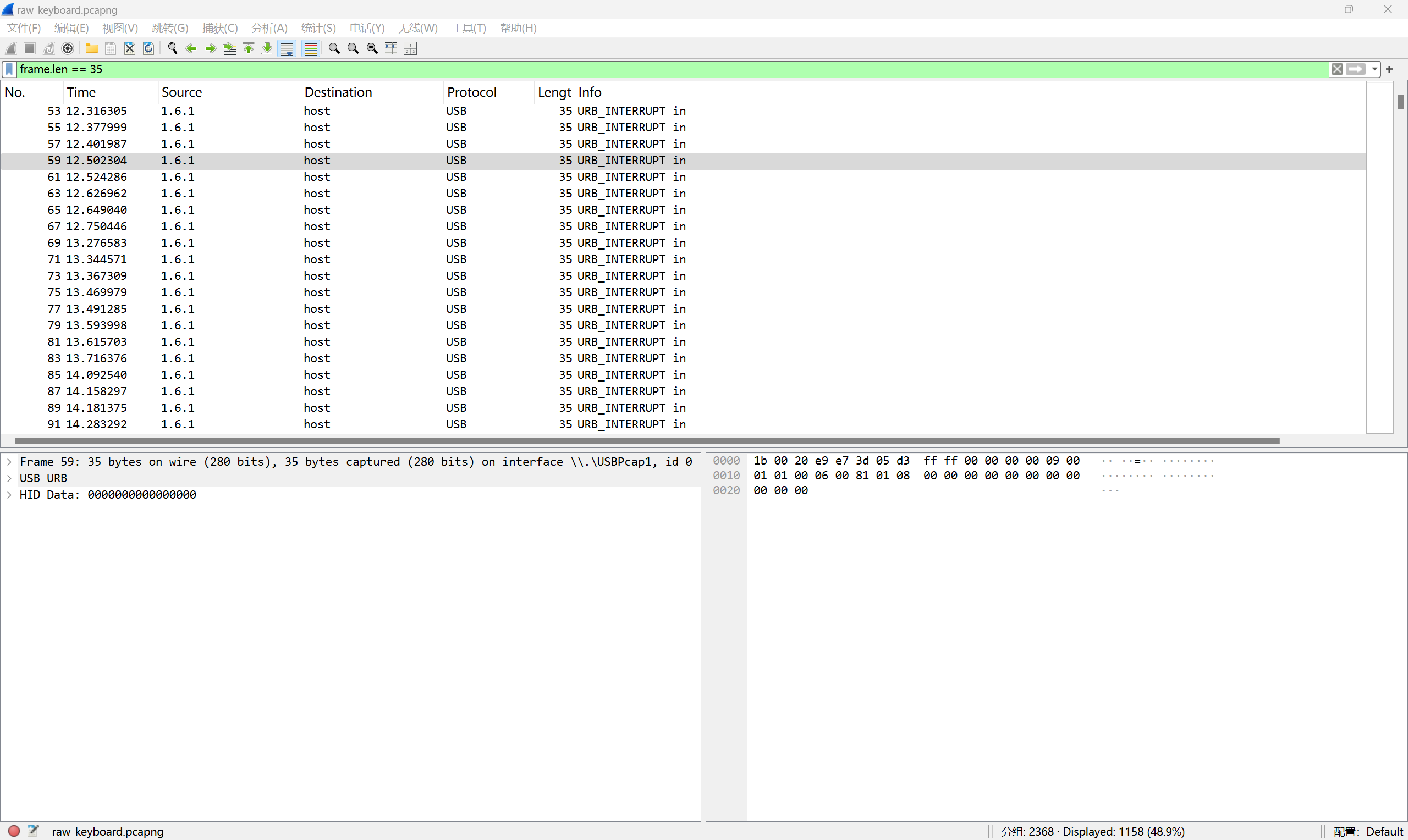Viewport: 1408px width, 840px height.
Task: Open the 统计(S) menu
Action: pyautogui.click(x=318, y=27)
